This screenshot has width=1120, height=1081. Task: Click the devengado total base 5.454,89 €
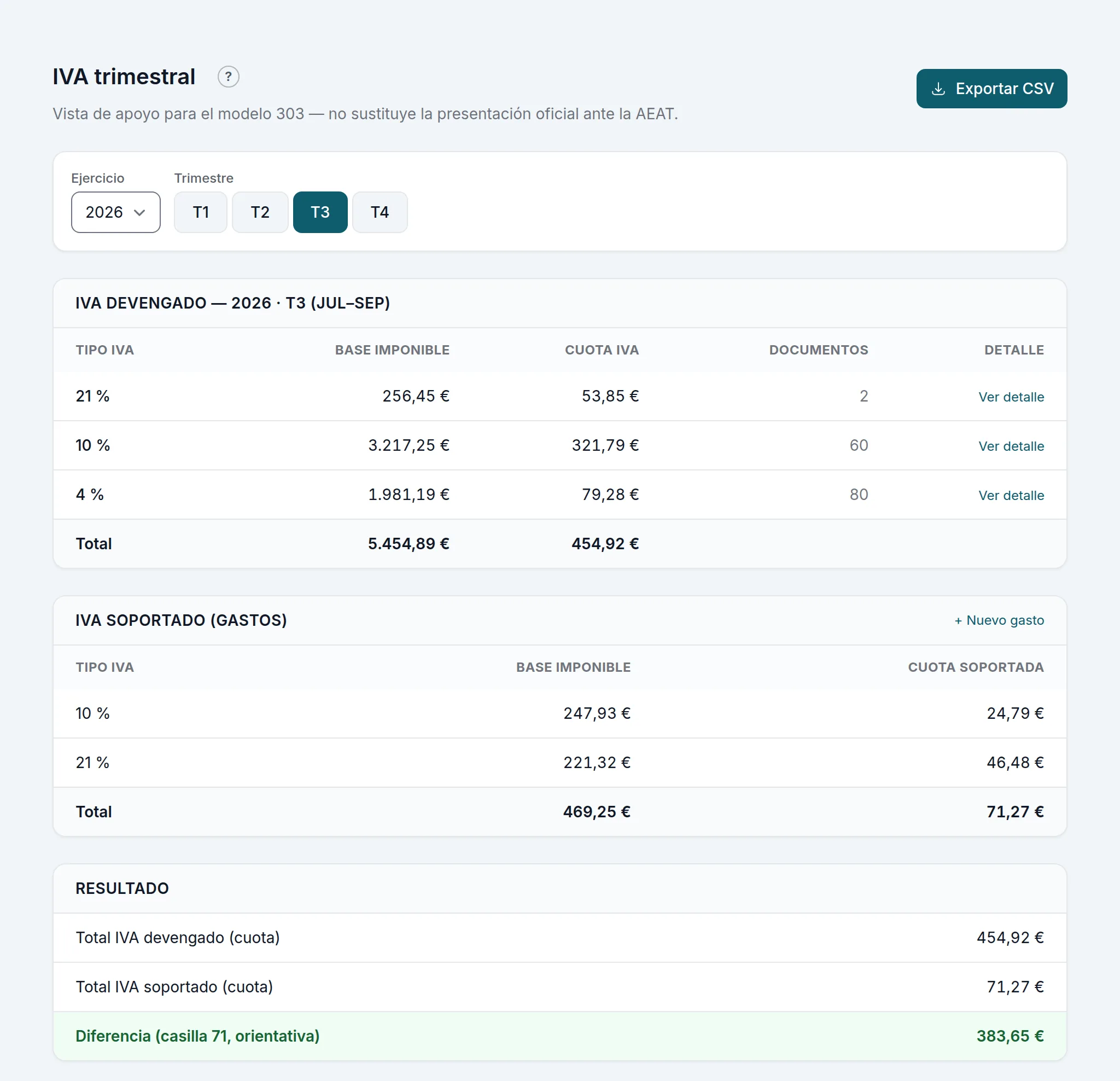[x=408, y=544]
